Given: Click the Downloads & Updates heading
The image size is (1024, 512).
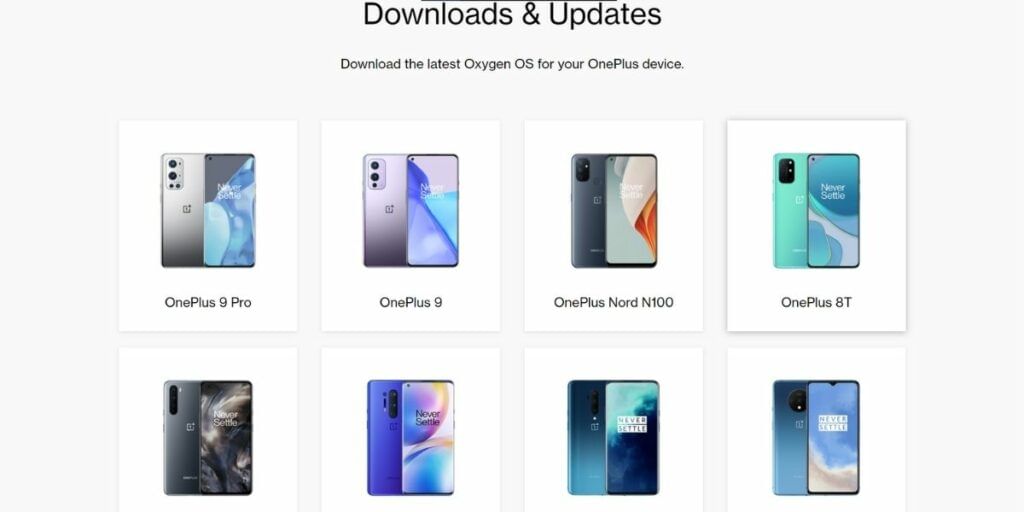Looking at the screenshot, I should point(512,14).
